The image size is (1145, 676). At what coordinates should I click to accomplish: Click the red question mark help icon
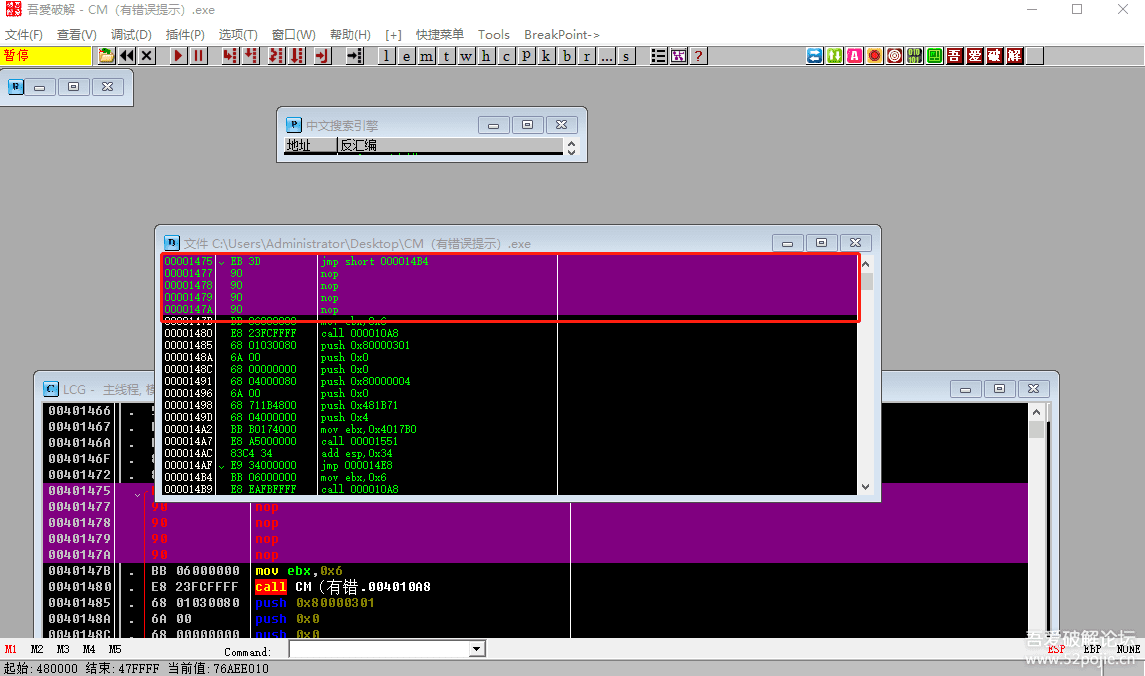pyautogui.click(x=698, y=56)
